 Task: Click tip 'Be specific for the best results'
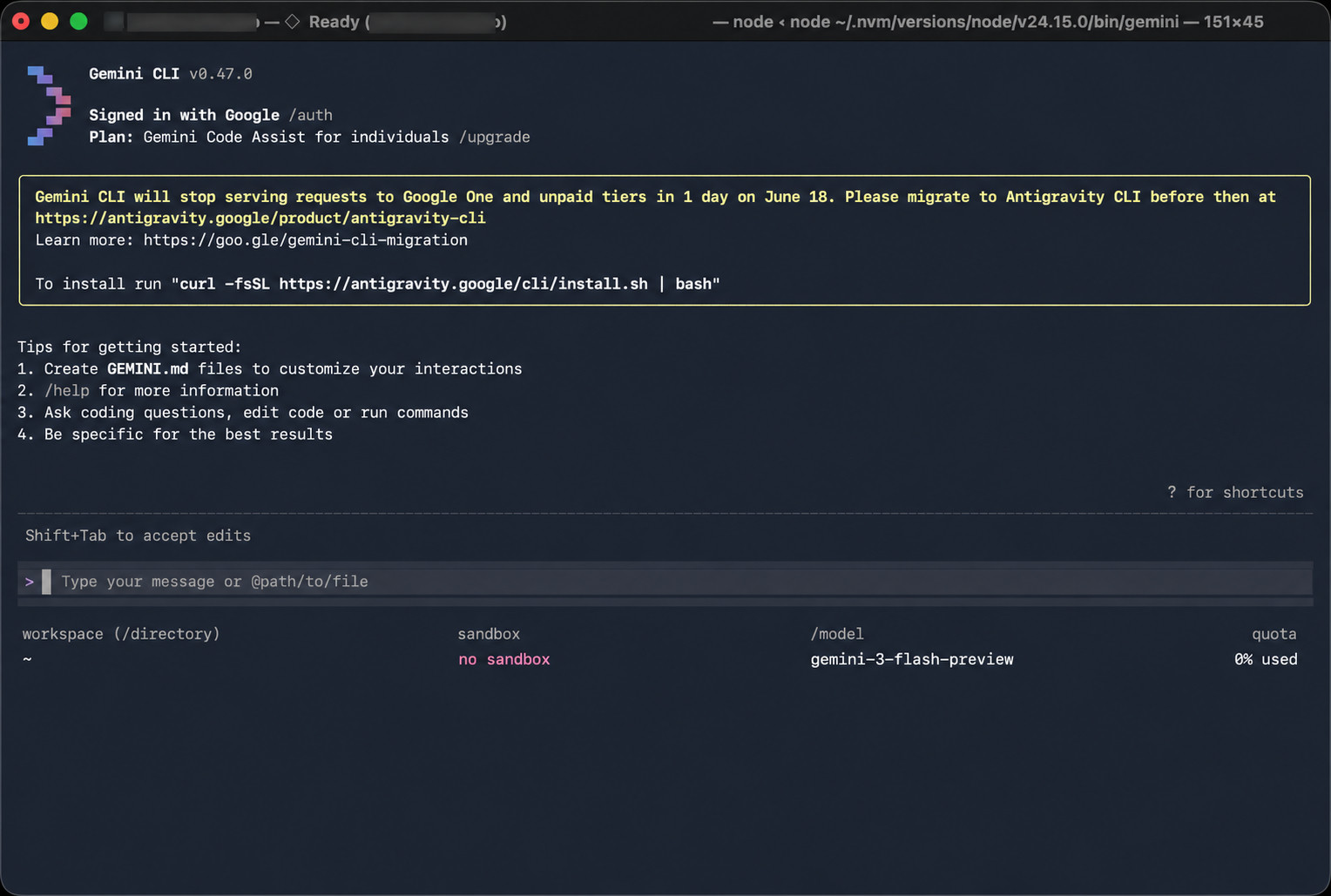click(188, 434)
